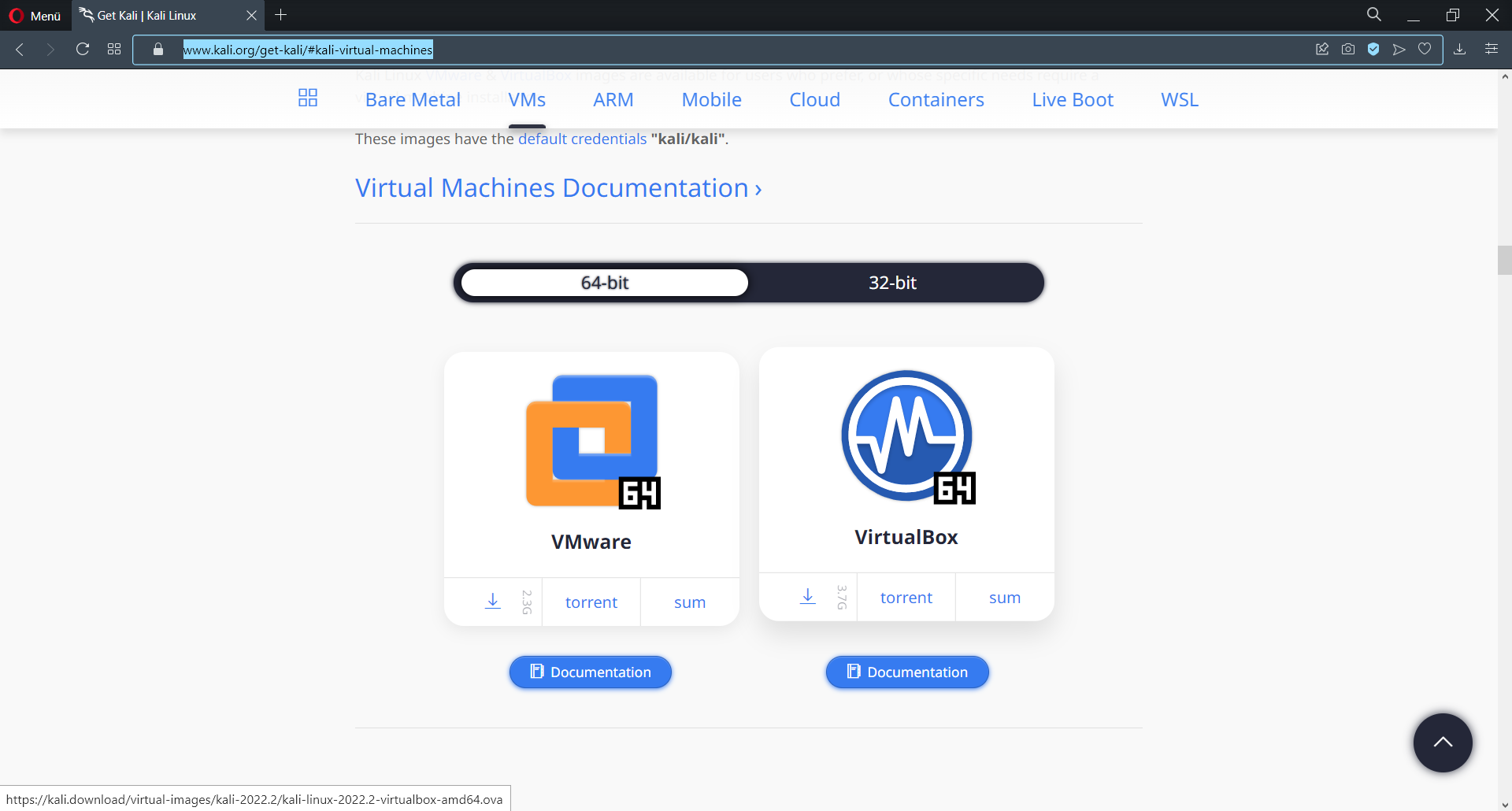Follow the default credentials link
This screenshot has height=811, width=1512.
pos(582,139)
